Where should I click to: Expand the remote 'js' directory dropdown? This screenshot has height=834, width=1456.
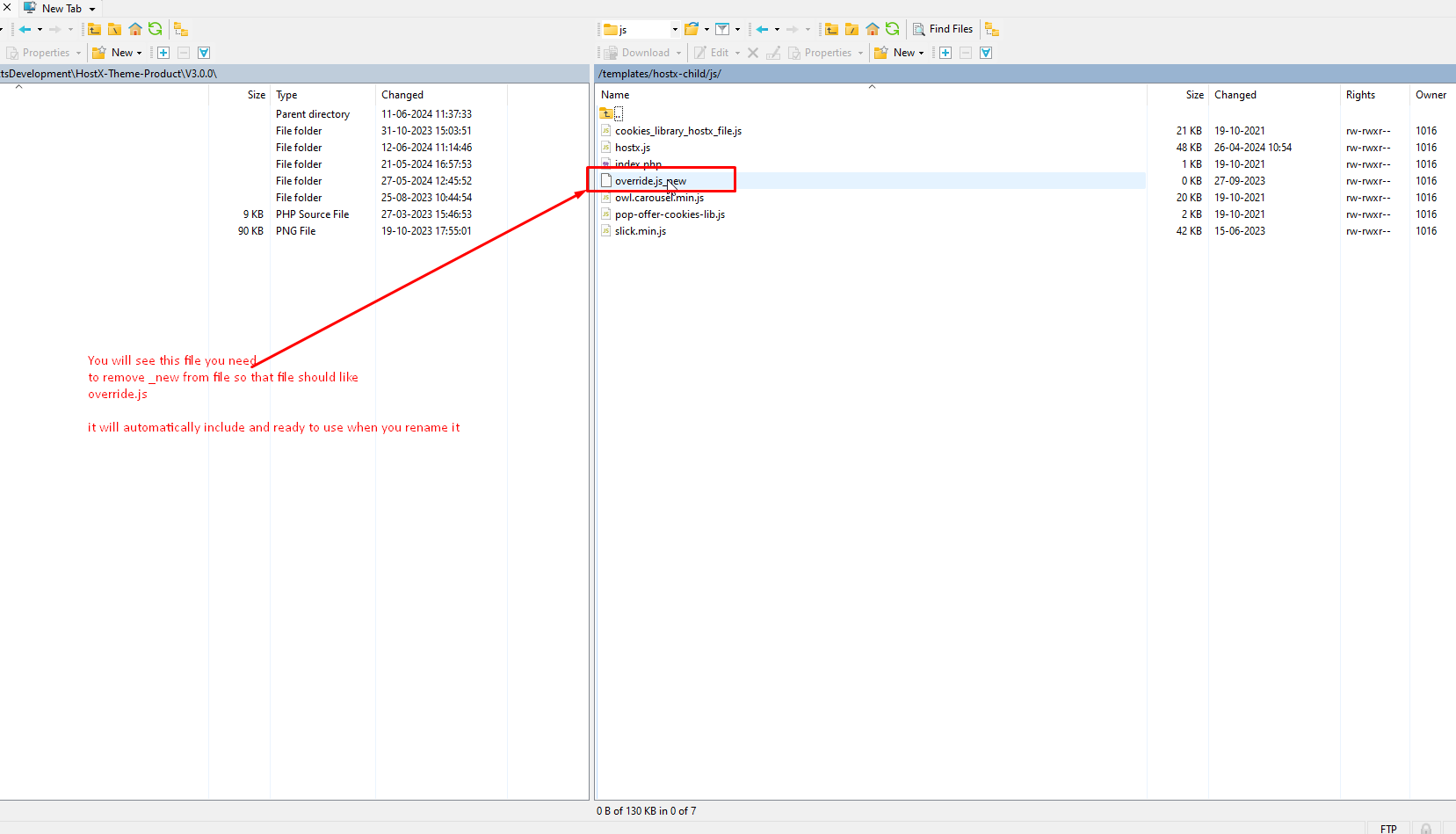675,29
